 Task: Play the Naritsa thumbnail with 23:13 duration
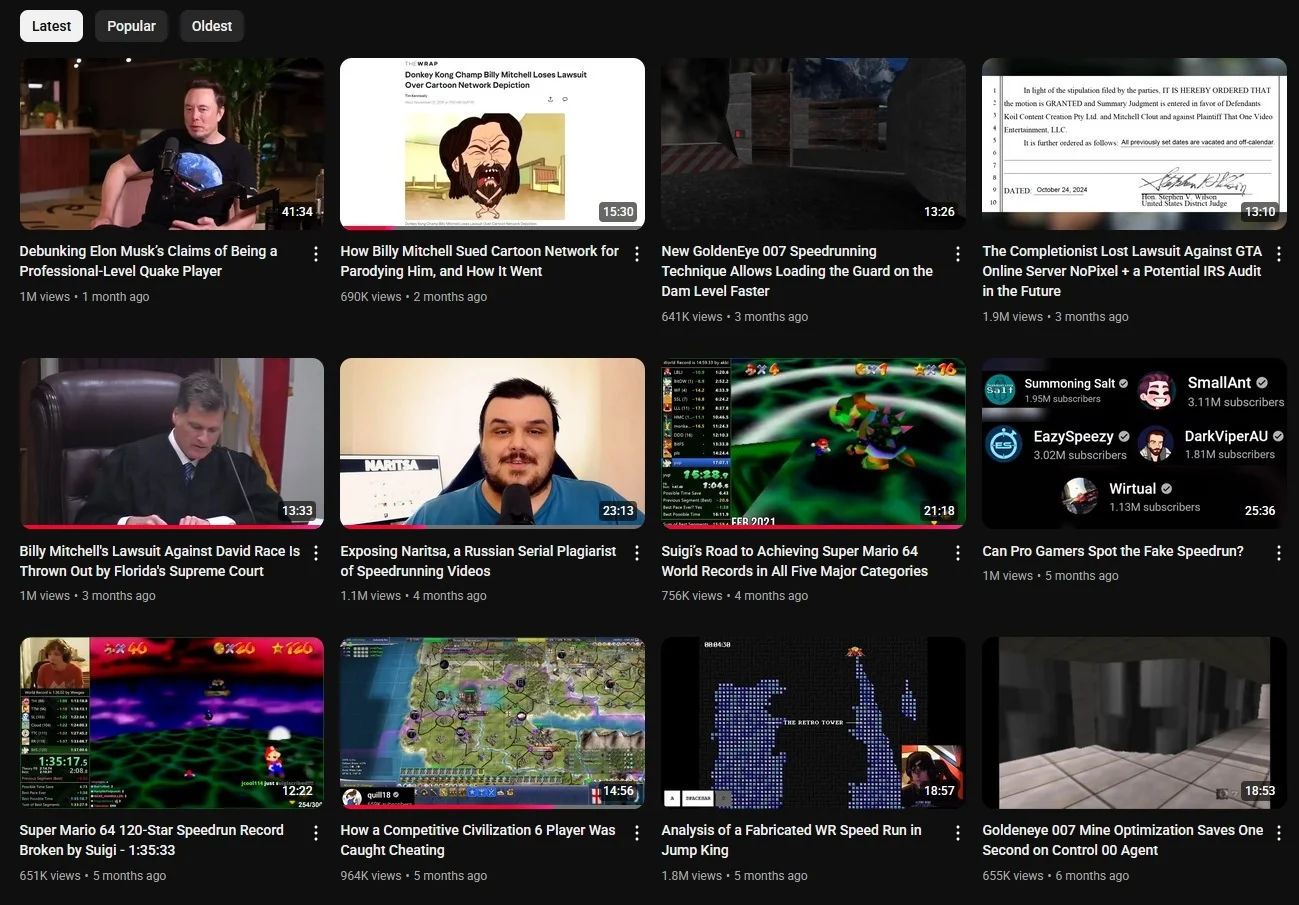tap(492, 443)
